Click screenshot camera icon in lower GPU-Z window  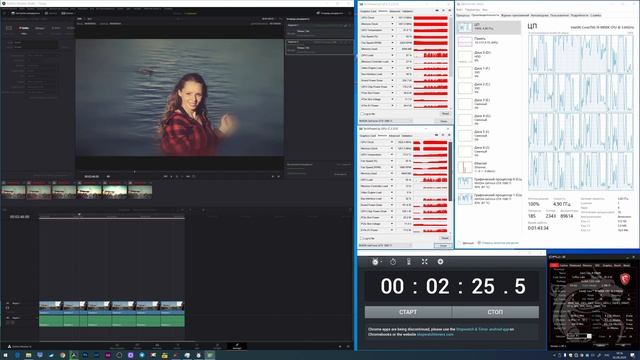coord(437,135)
